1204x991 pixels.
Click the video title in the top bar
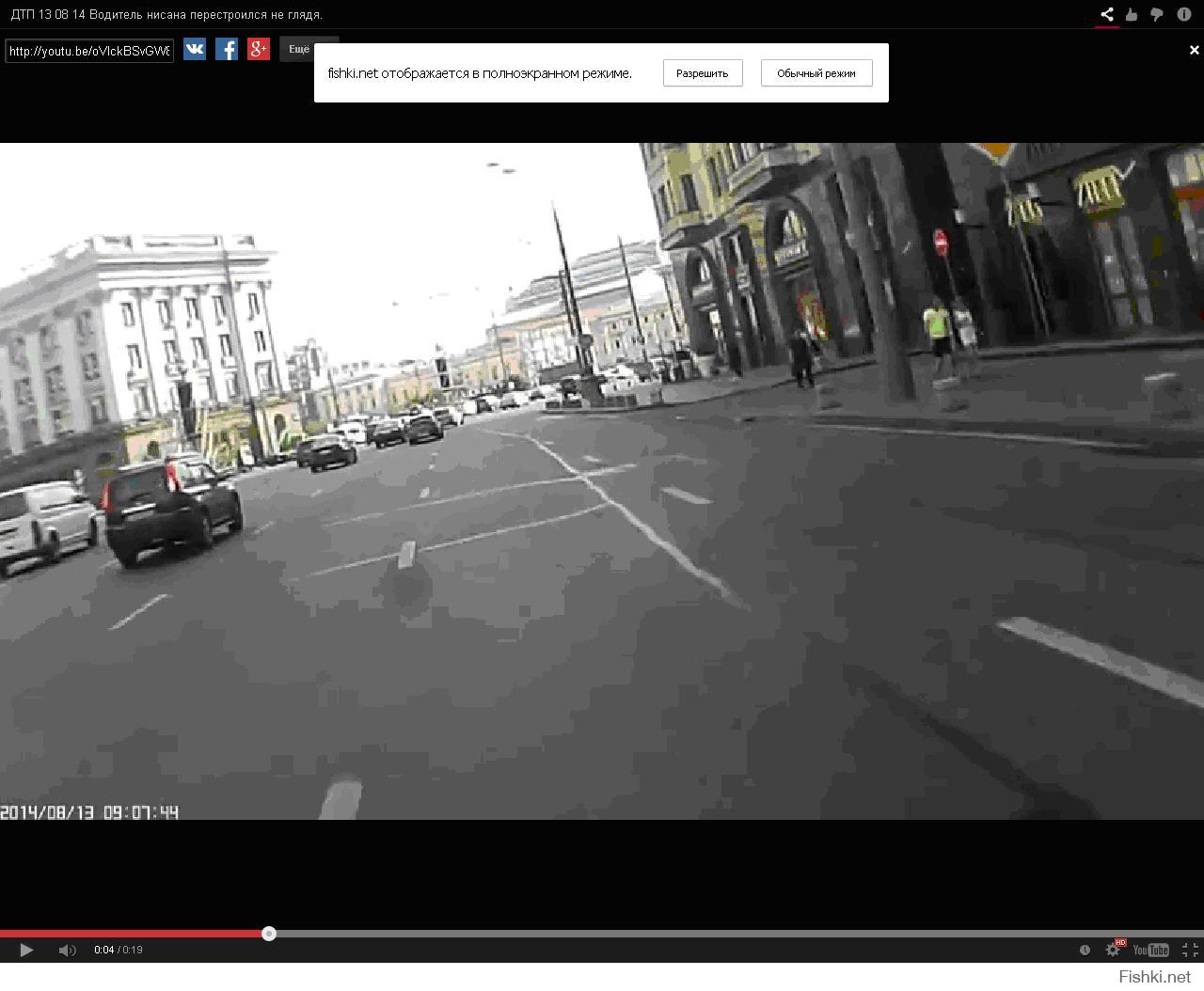pos(166,14)
